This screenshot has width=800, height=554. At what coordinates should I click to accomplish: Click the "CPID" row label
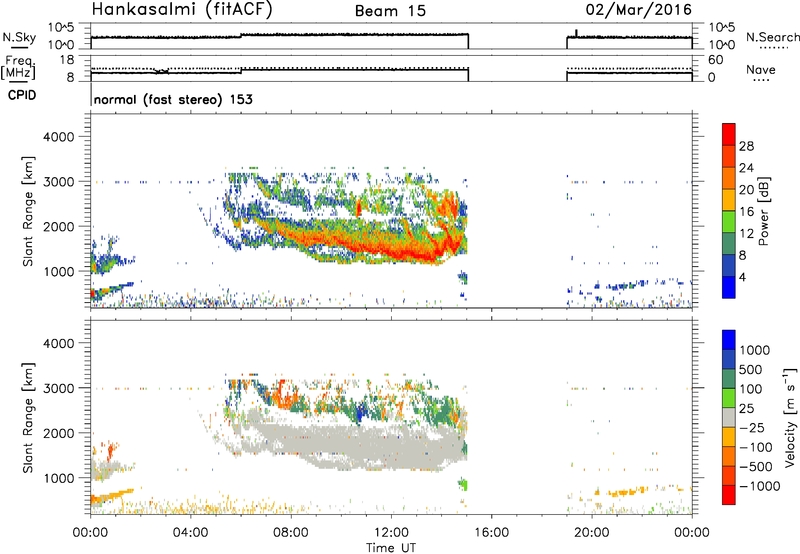[21, 95]
